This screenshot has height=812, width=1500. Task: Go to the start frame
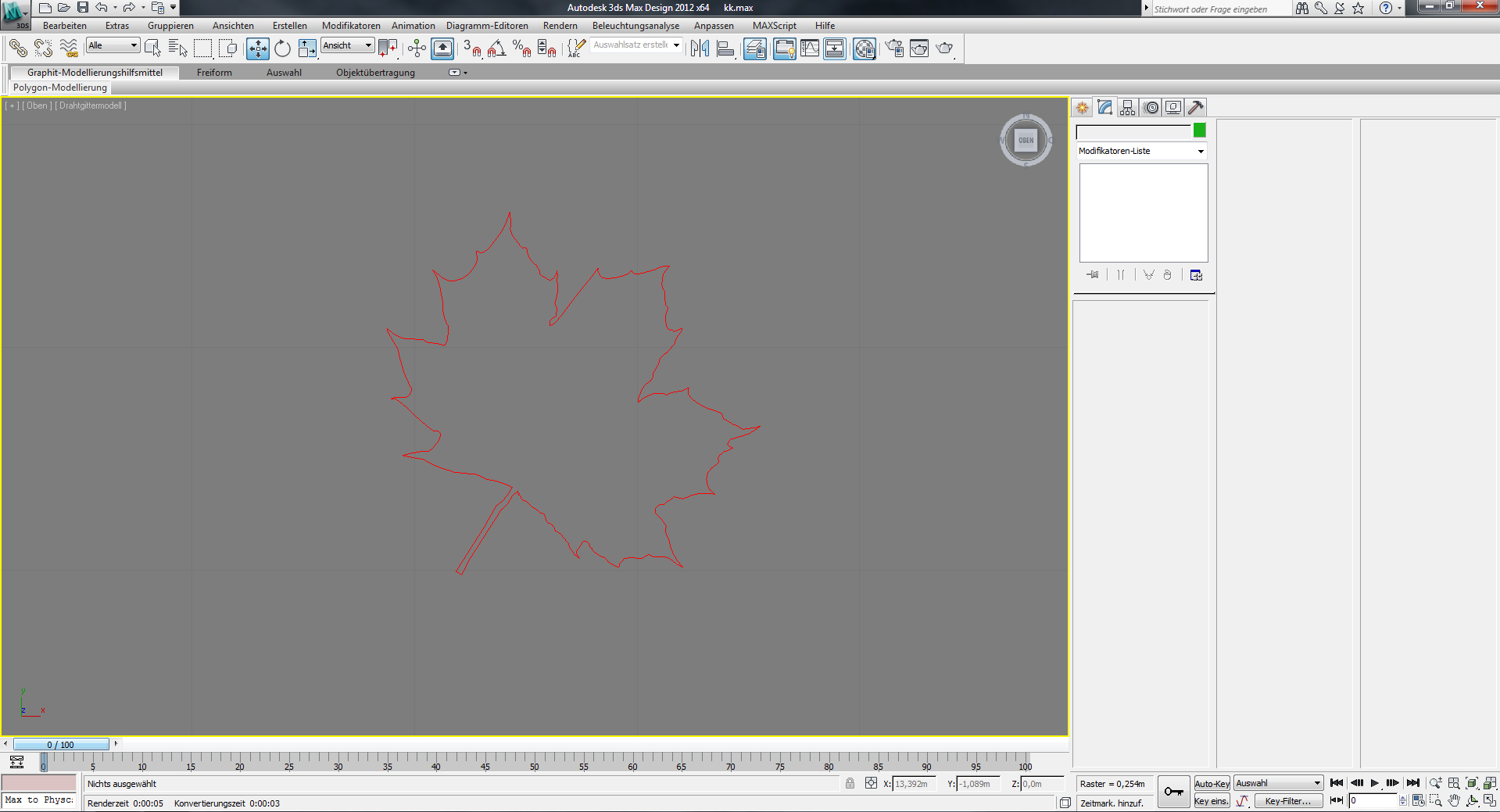(x=1337, y=783)
